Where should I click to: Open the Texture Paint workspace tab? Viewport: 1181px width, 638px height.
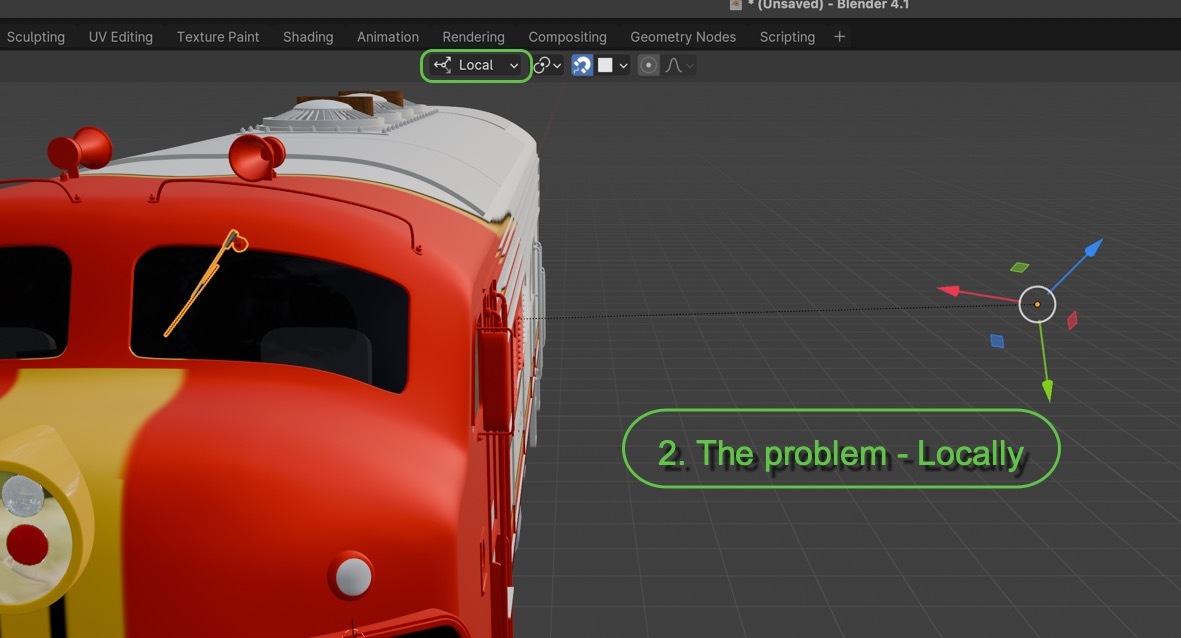click(x=218, y=37)
